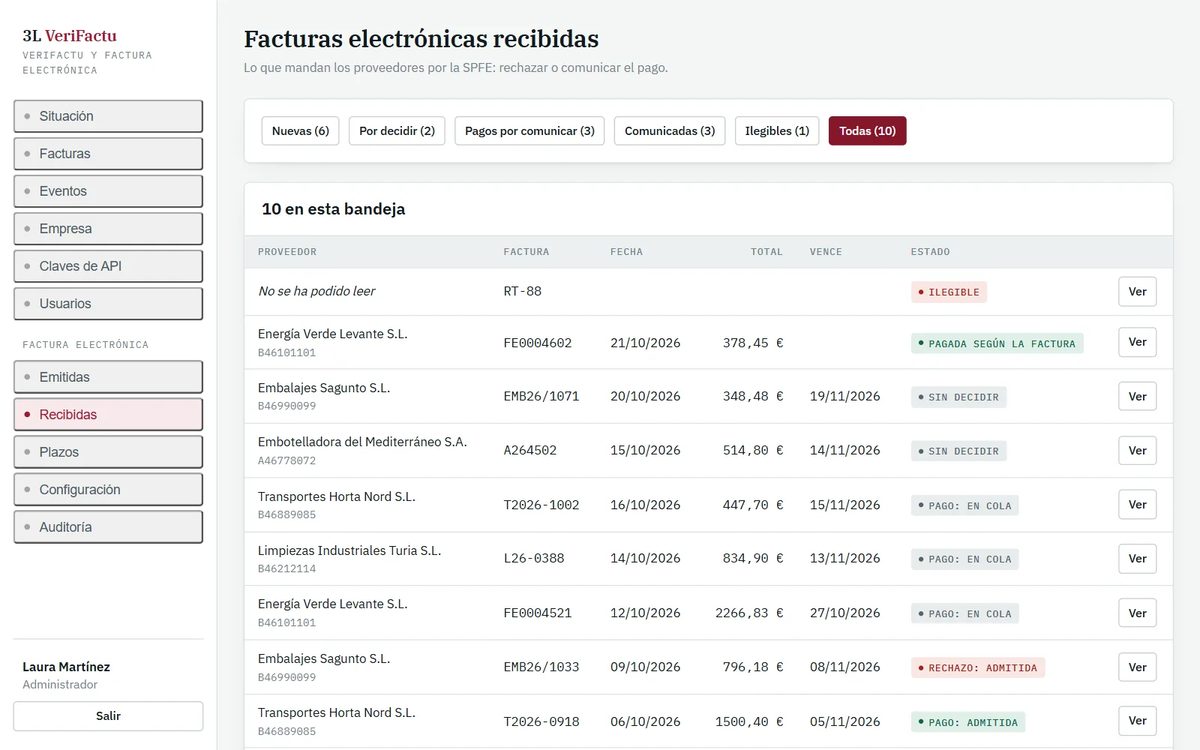Screen dimensions: 1200x750
Task: Click the FACTURA column header
Action: pyautogui.click(x=526, y=252)
